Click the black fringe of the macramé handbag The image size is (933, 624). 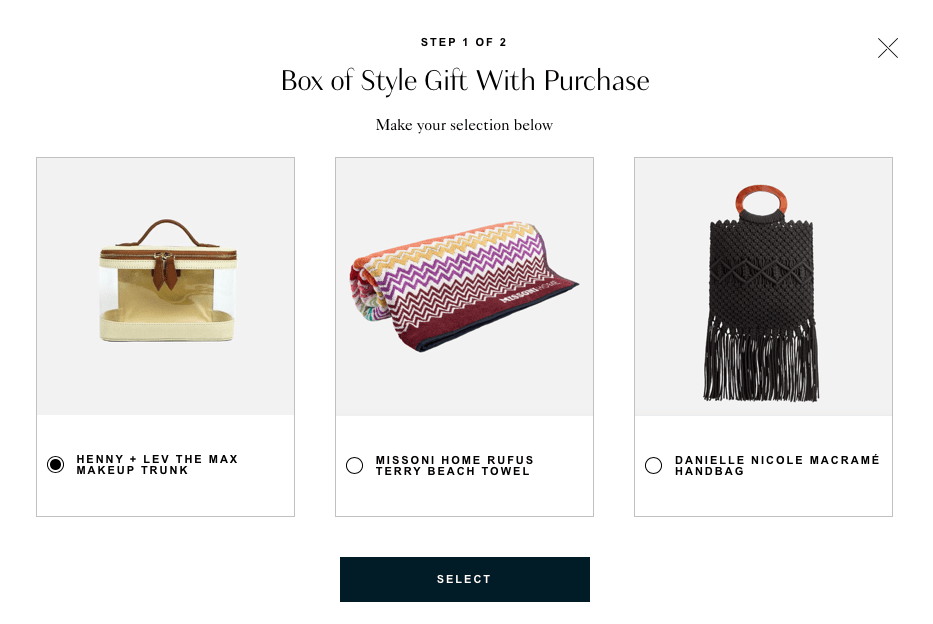[x=762, y=358]
